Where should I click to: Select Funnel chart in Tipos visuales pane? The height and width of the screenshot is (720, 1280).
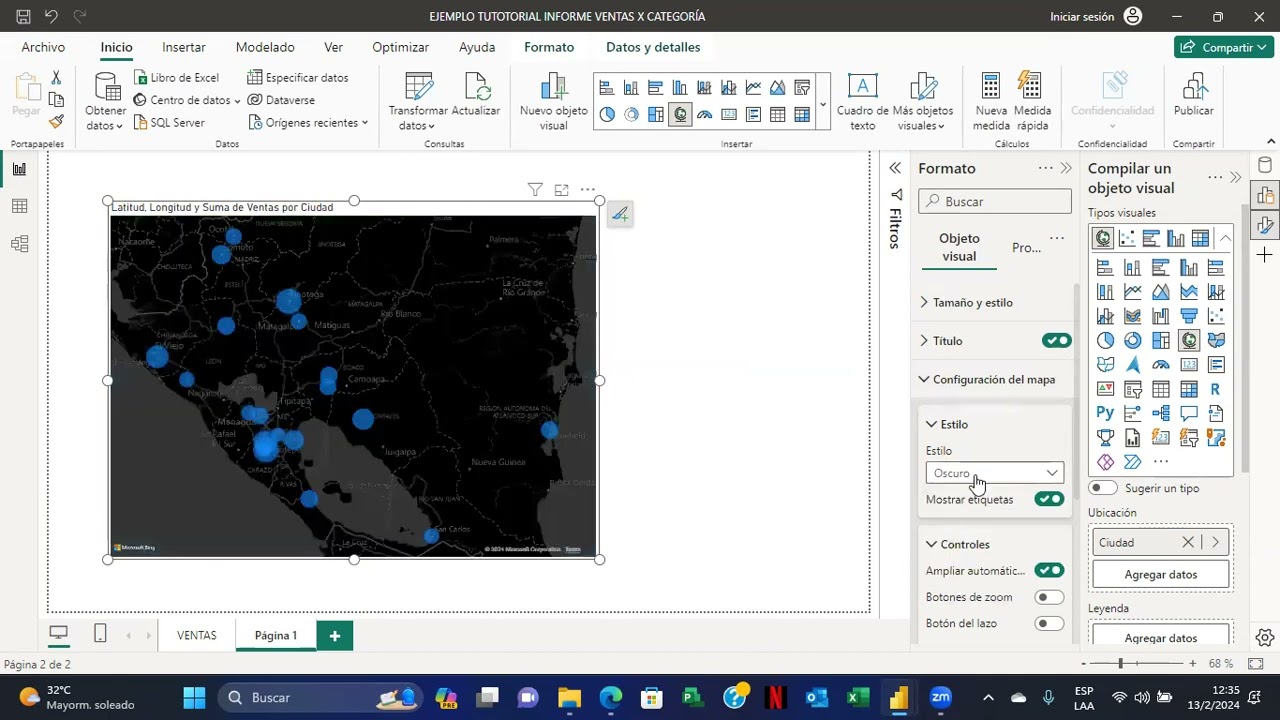point(1188,316)
